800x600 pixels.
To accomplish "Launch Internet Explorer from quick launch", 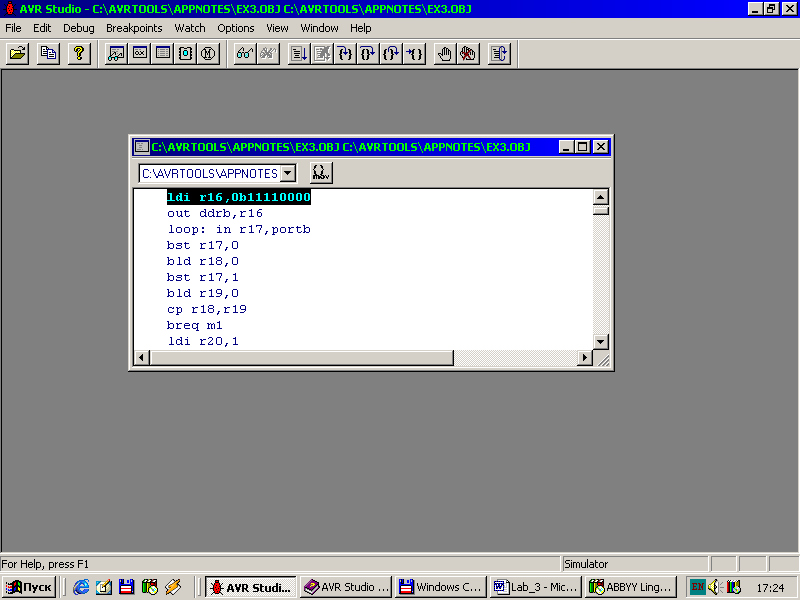I will coord(81,587).
